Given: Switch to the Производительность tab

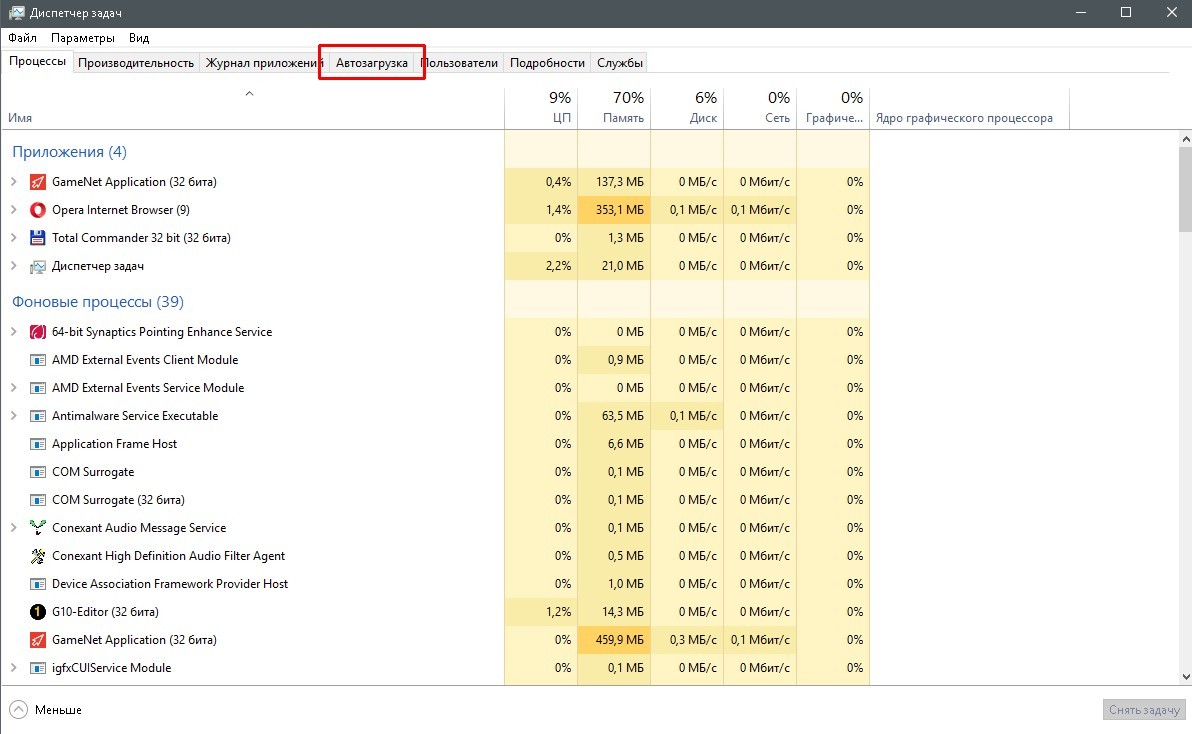Looking at the screenshot, I should pyautogui.click(x=136, y=63).
